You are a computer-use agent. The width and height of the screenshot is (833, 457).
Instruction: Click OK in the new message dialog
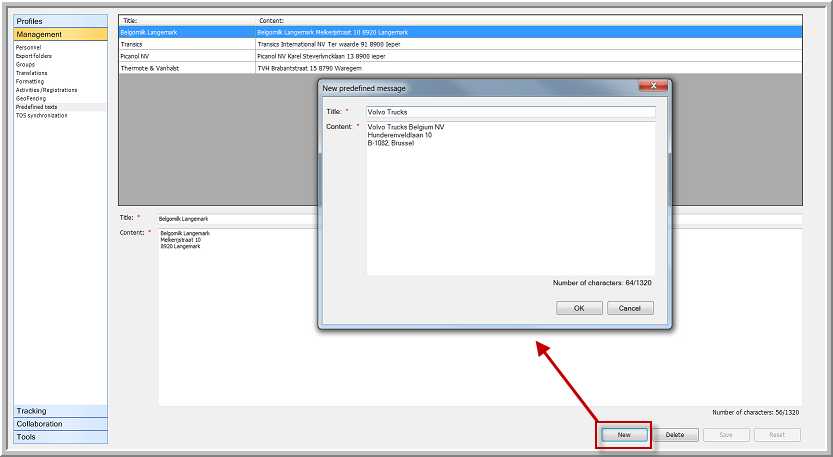579,308
